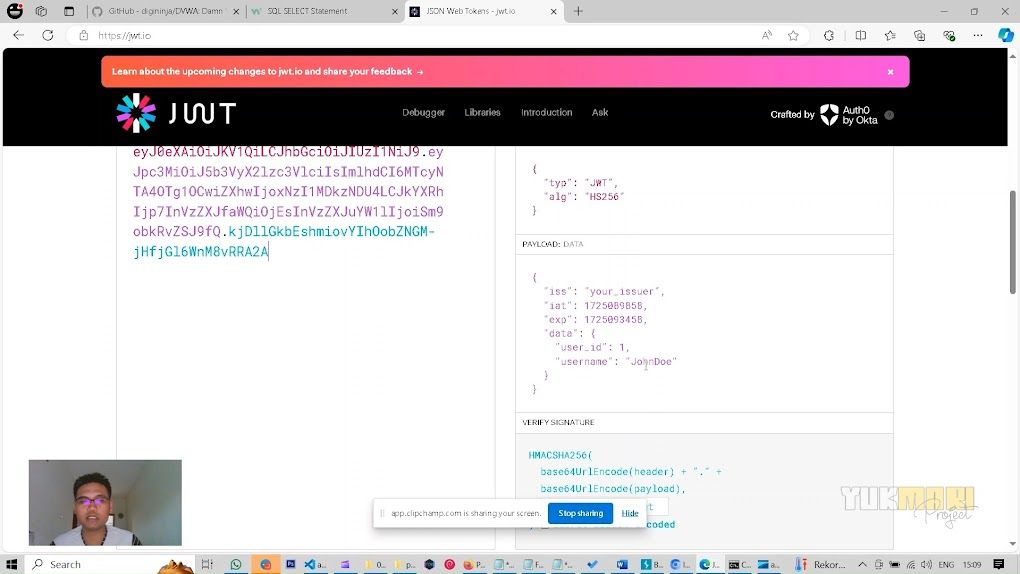Click the exp value 1725093458
The height and width of the screenshot is (574, 1020).
(x=615, y=320)
